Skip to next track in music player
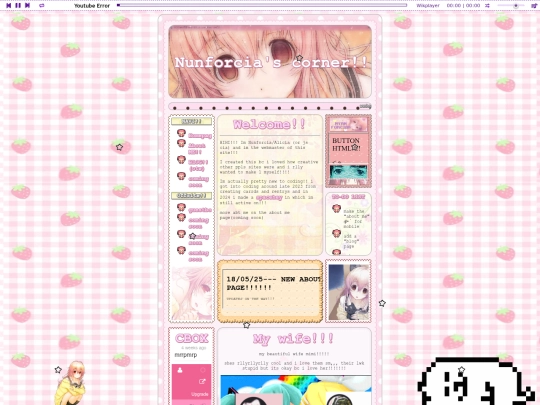Screen dimensions: 540x405 (28, 6)
